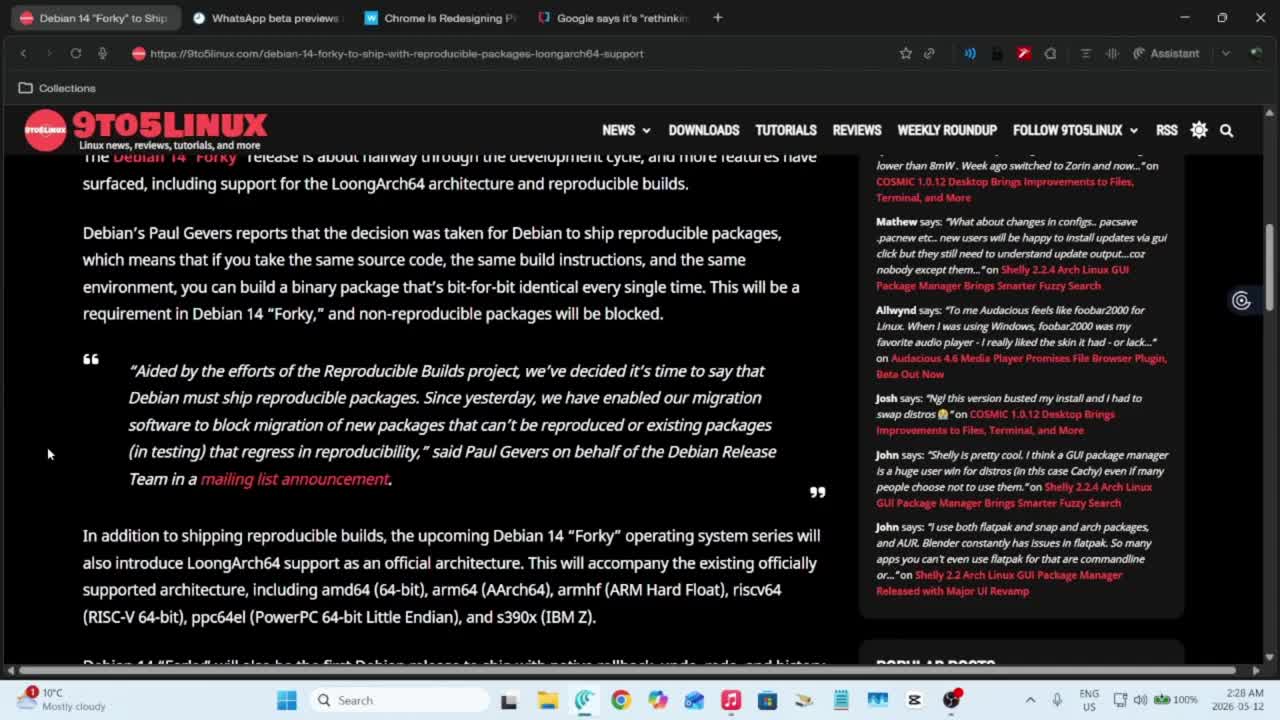
Task: Open Apple Music from the taskbar
Action: (x=731, y=700)
